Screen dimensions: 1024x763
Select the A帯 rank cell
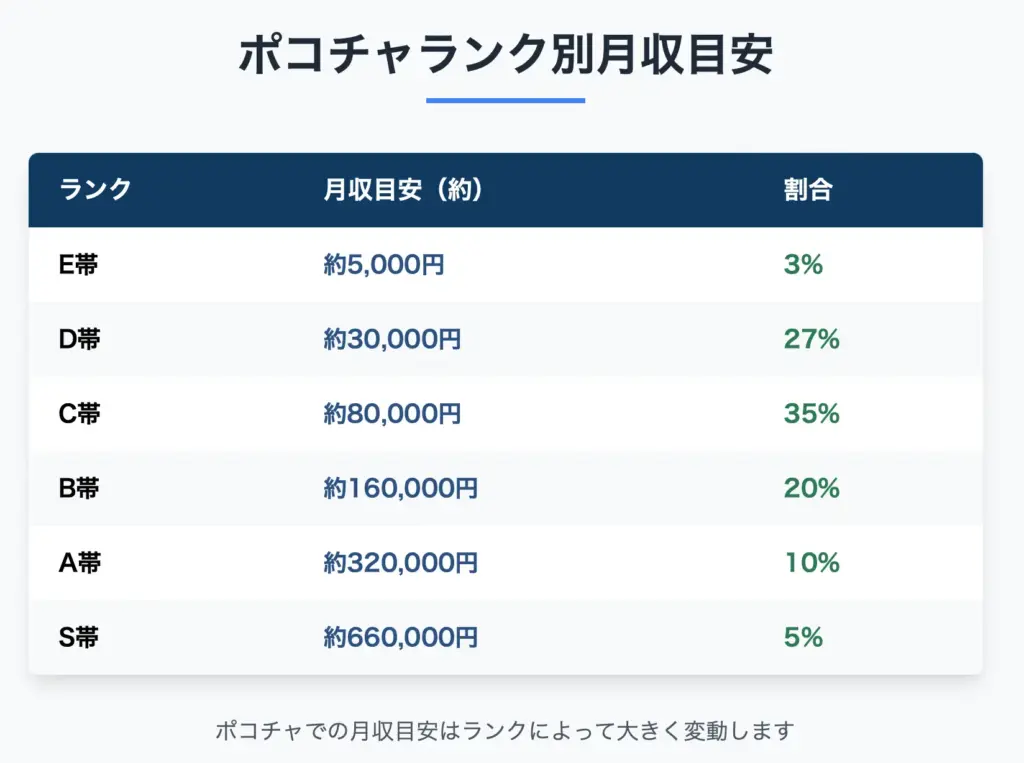coord(80,562)
